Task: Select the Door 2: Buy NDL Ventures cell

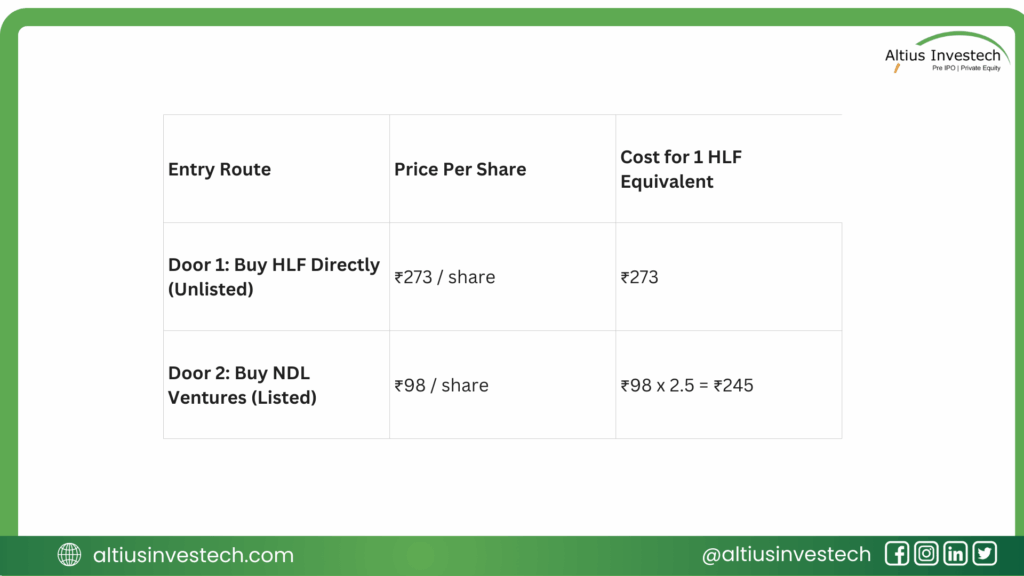Action: point(242,385)
